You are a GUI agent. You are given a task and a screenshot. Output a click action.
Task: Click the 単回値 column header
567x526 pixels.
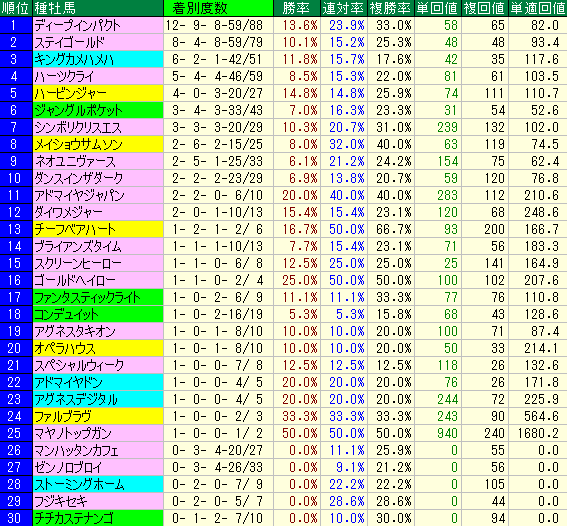438,8
